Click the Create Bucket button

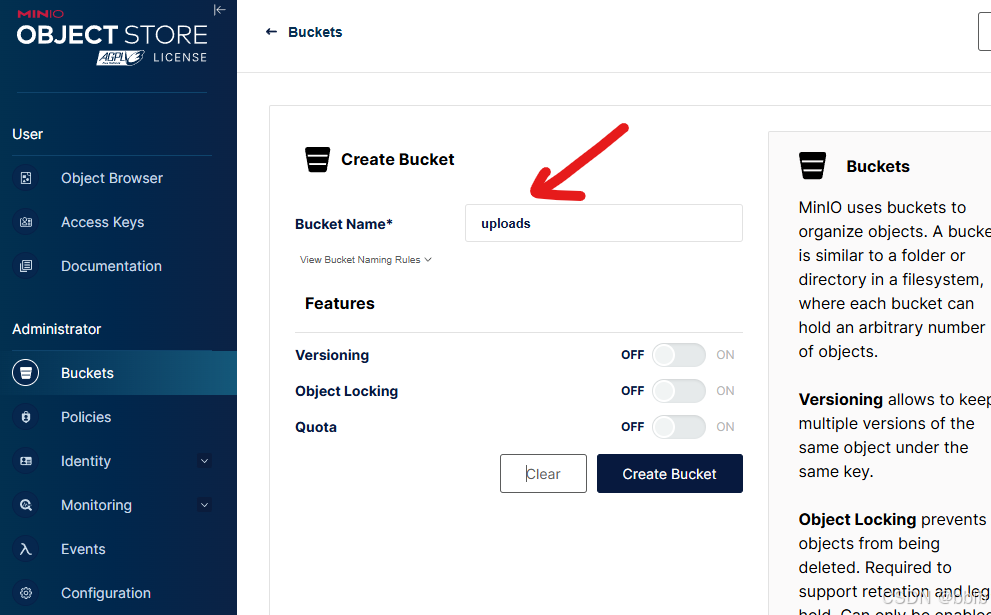[669, 473]
